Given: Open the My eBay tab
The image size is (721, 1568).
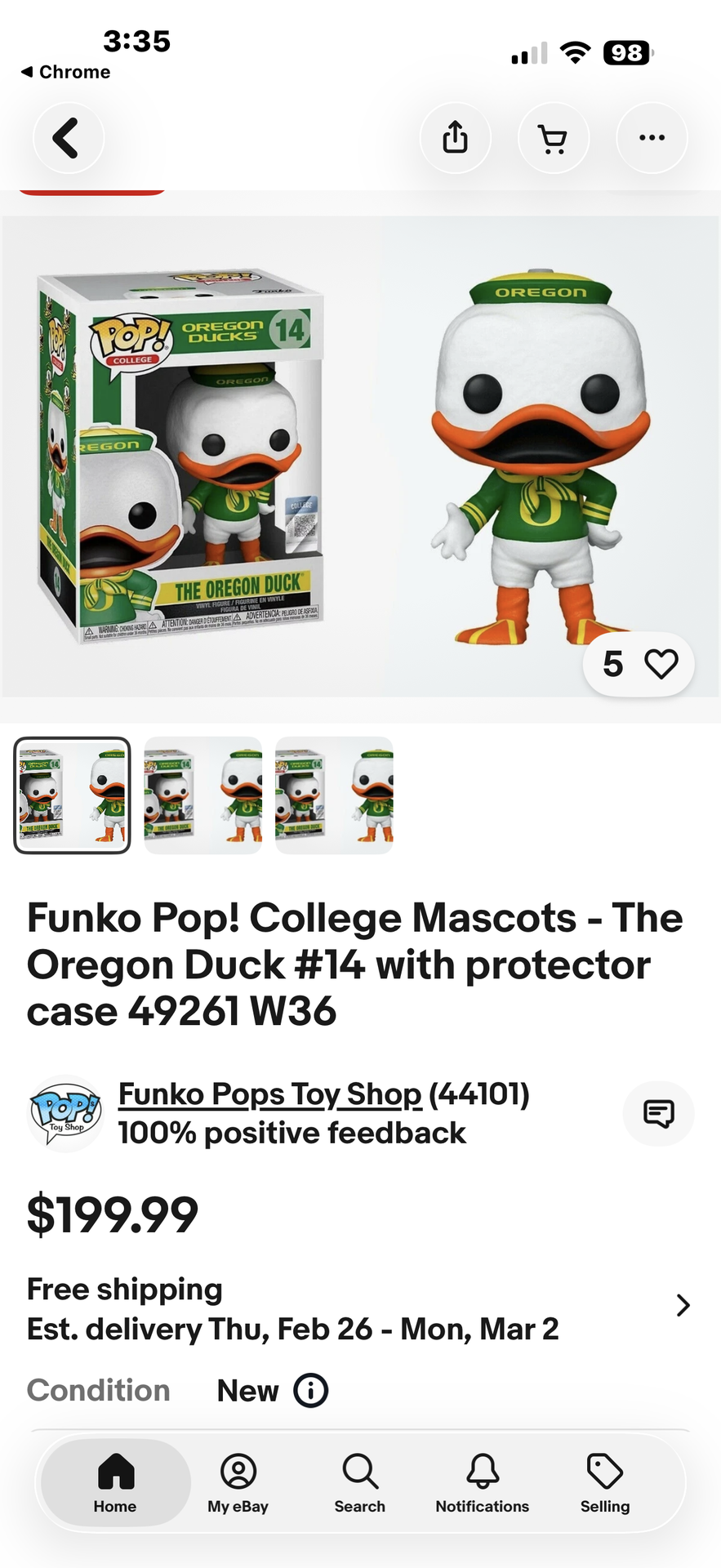Looking at the screenshot, I should point(238,1482).
